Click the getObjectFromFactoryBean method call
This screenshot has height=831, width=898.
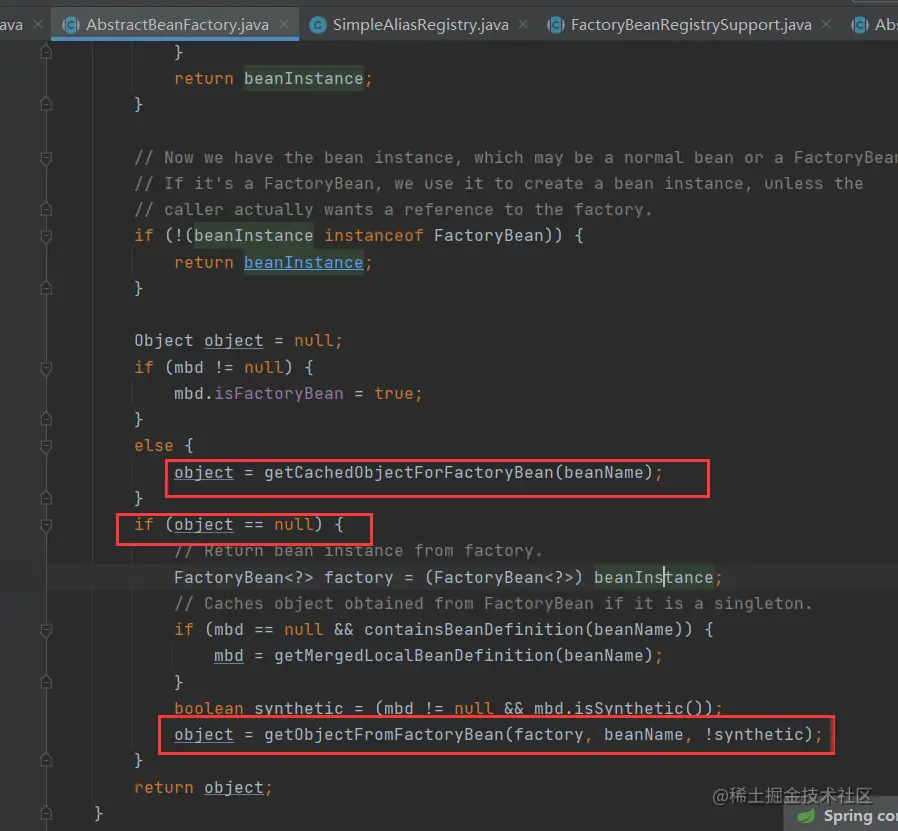point(384,734)
